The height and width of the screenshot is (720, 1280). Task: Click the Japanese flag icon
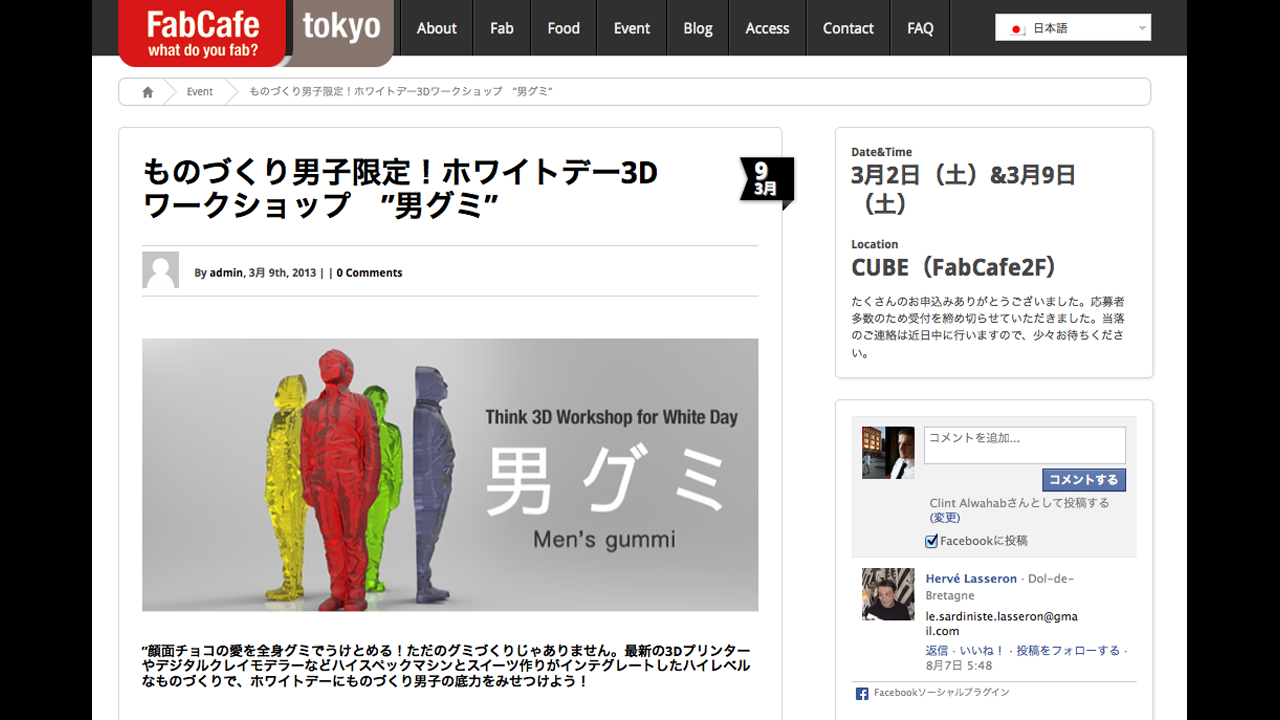[1018, 29]
